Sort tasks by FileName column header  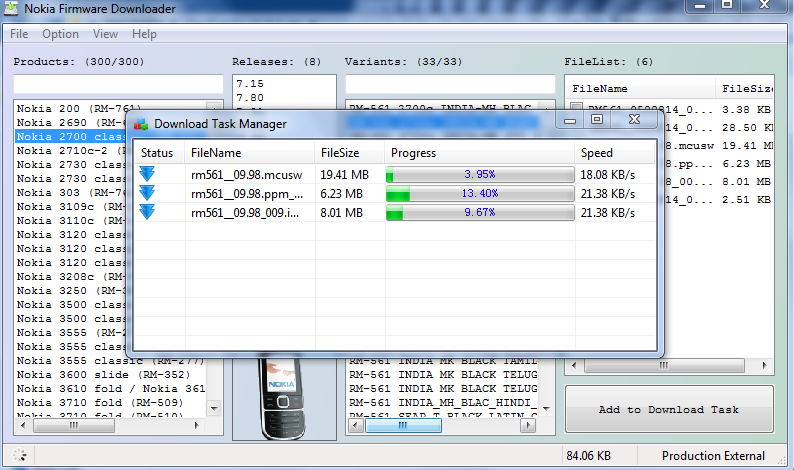250,153
